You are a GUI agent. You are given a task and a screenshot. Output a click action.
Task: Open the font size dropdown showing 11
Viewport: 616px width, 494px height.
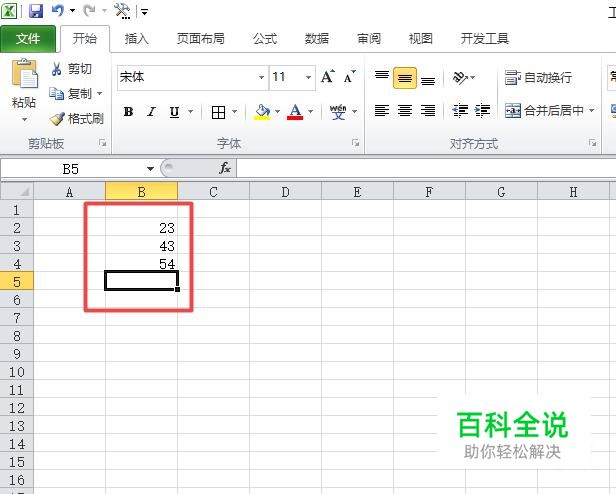pyautogui.click(x=308, y=77)
